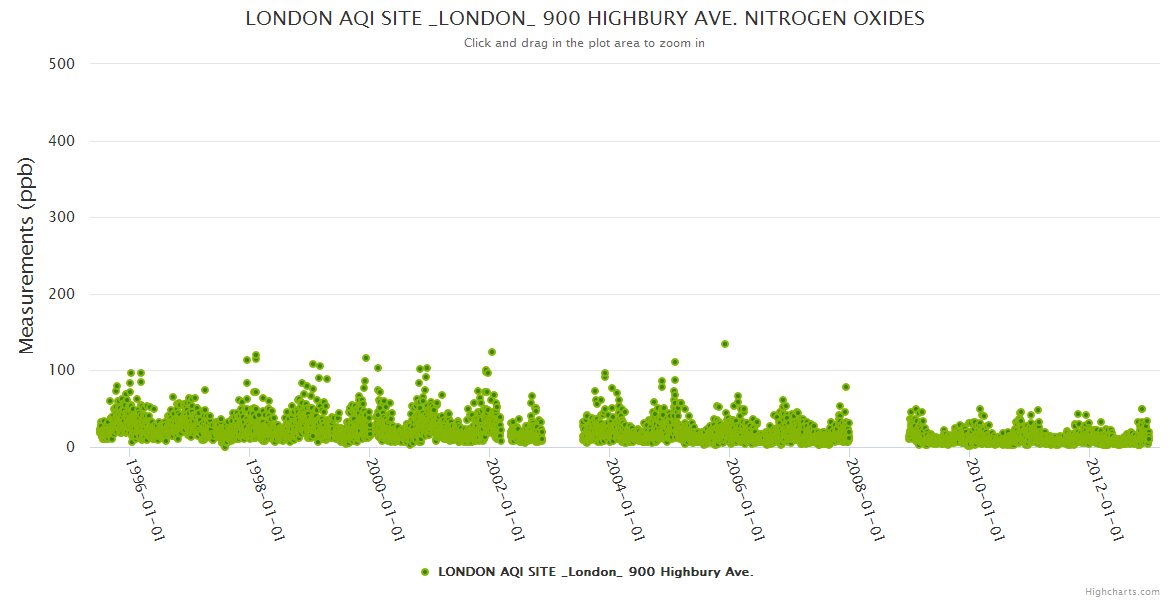Open the Highcharts.com credit link
1170x600 pixels.
tap(1122, 591)
